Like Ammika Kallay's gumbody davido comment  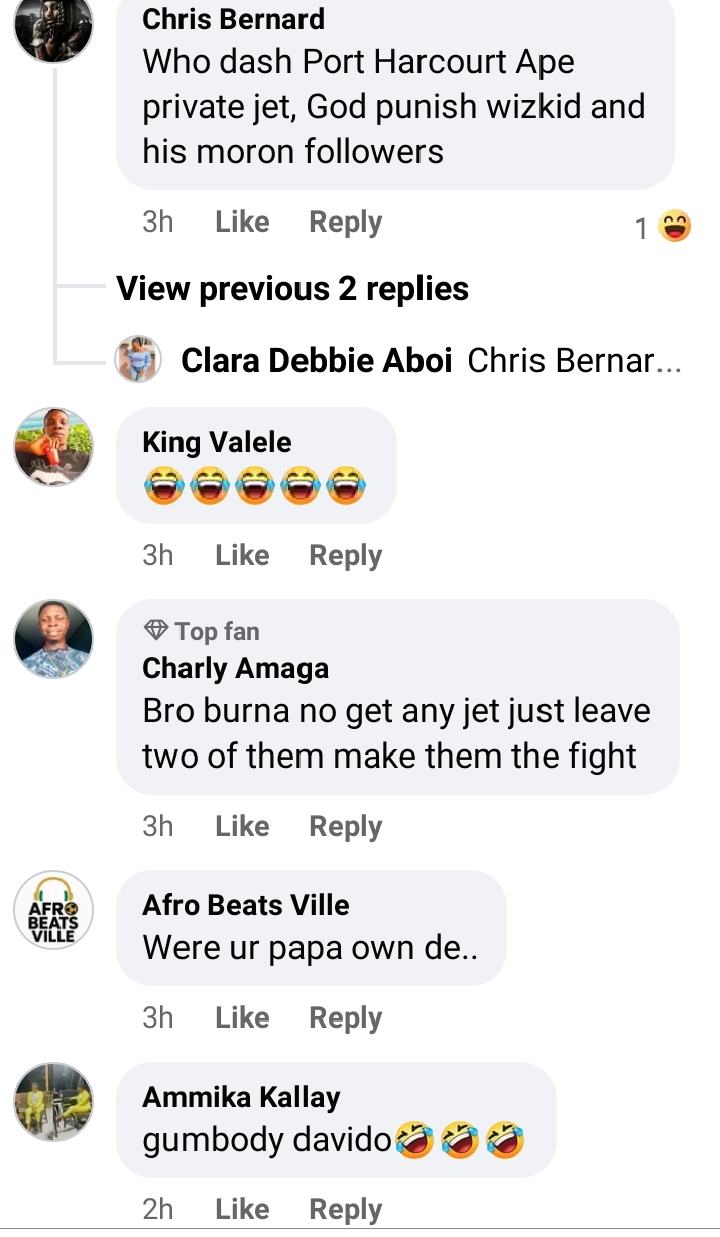pos(242,1209)
